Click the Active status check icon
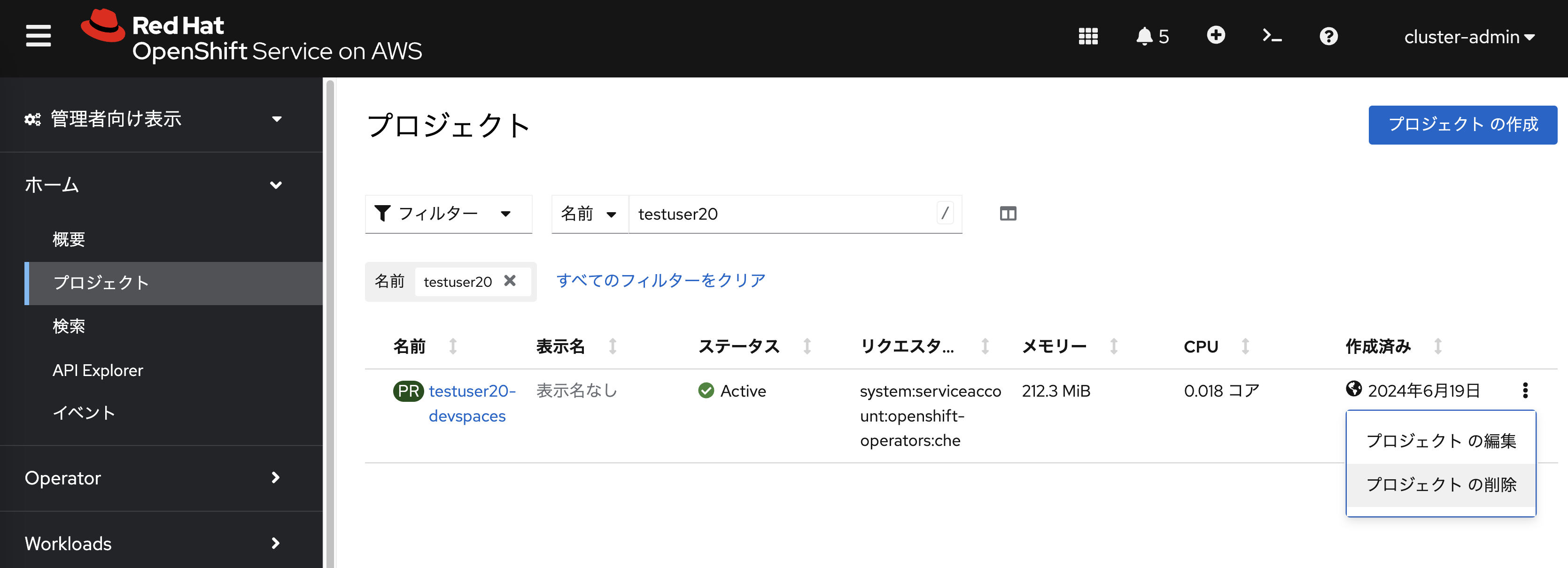1568x568 pixels. tap(706, 391)
